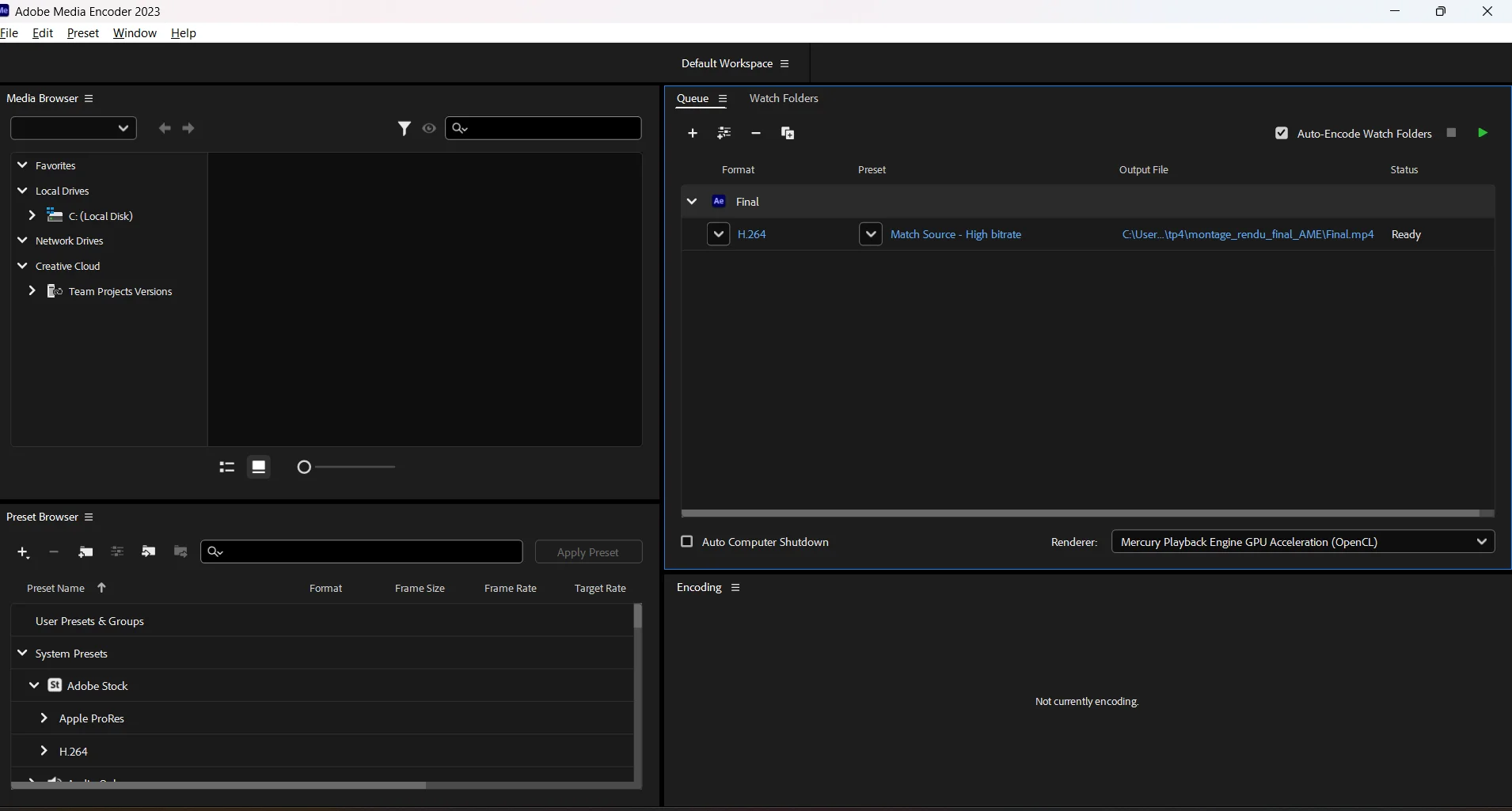Image resolution: width=1512 pixels, height=811 pixels.
Task: Create new preset with plus icon
Action: point(23,552)
